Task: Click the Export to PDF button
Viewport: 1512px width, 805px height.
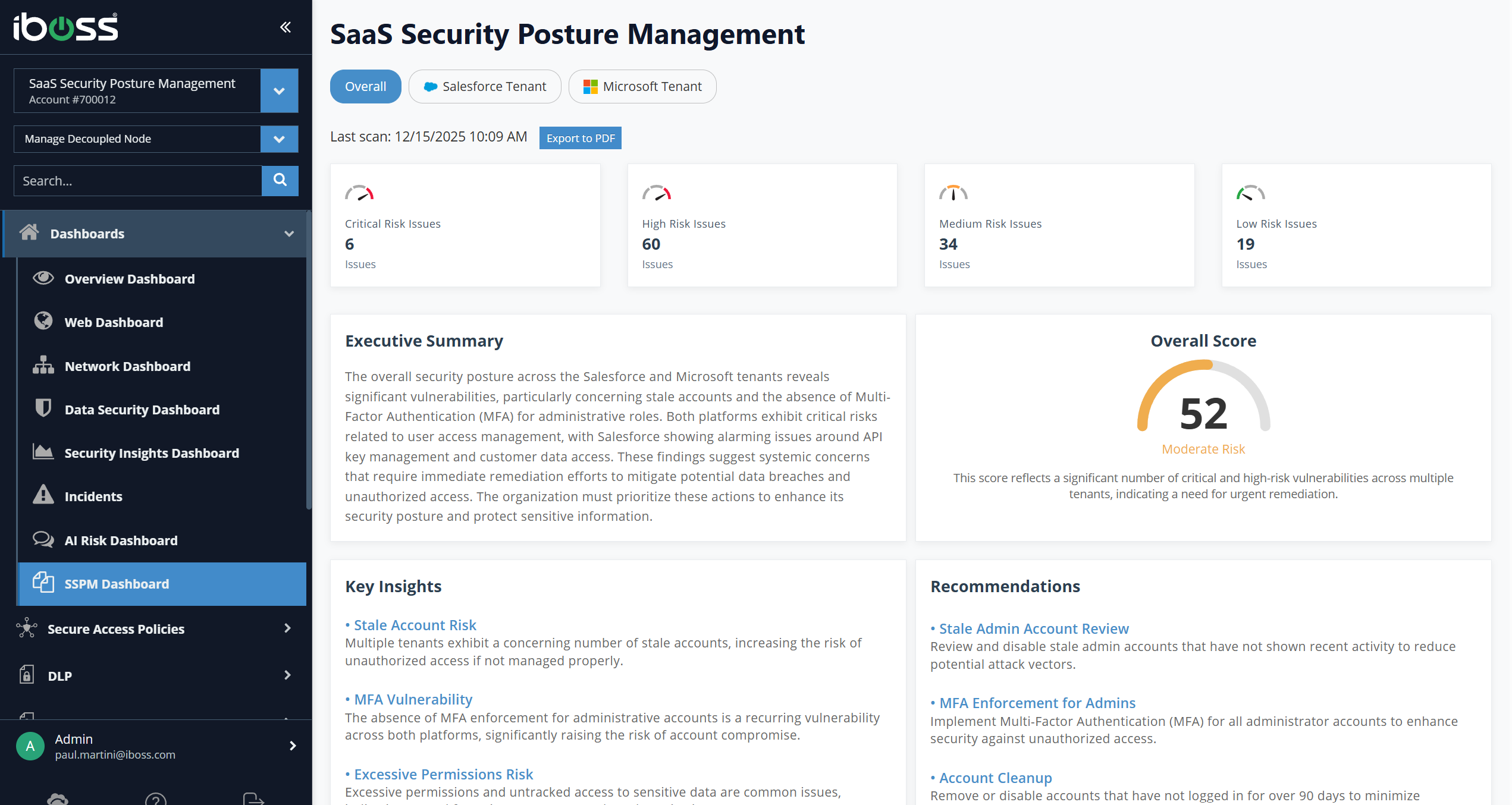Action: 580,137
